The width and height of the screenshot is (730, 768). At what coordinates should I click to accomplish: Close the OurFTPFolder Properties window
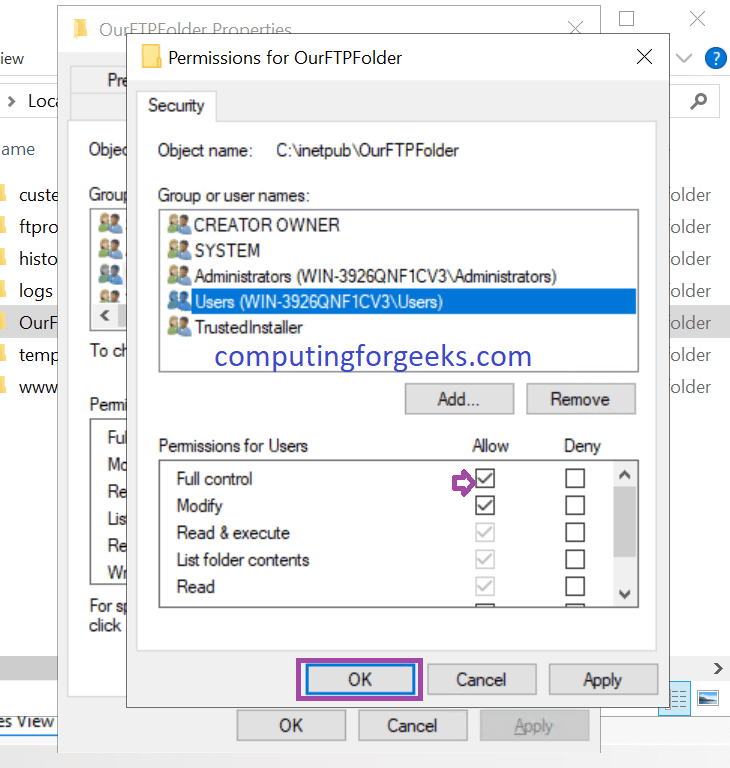[576, 27]
